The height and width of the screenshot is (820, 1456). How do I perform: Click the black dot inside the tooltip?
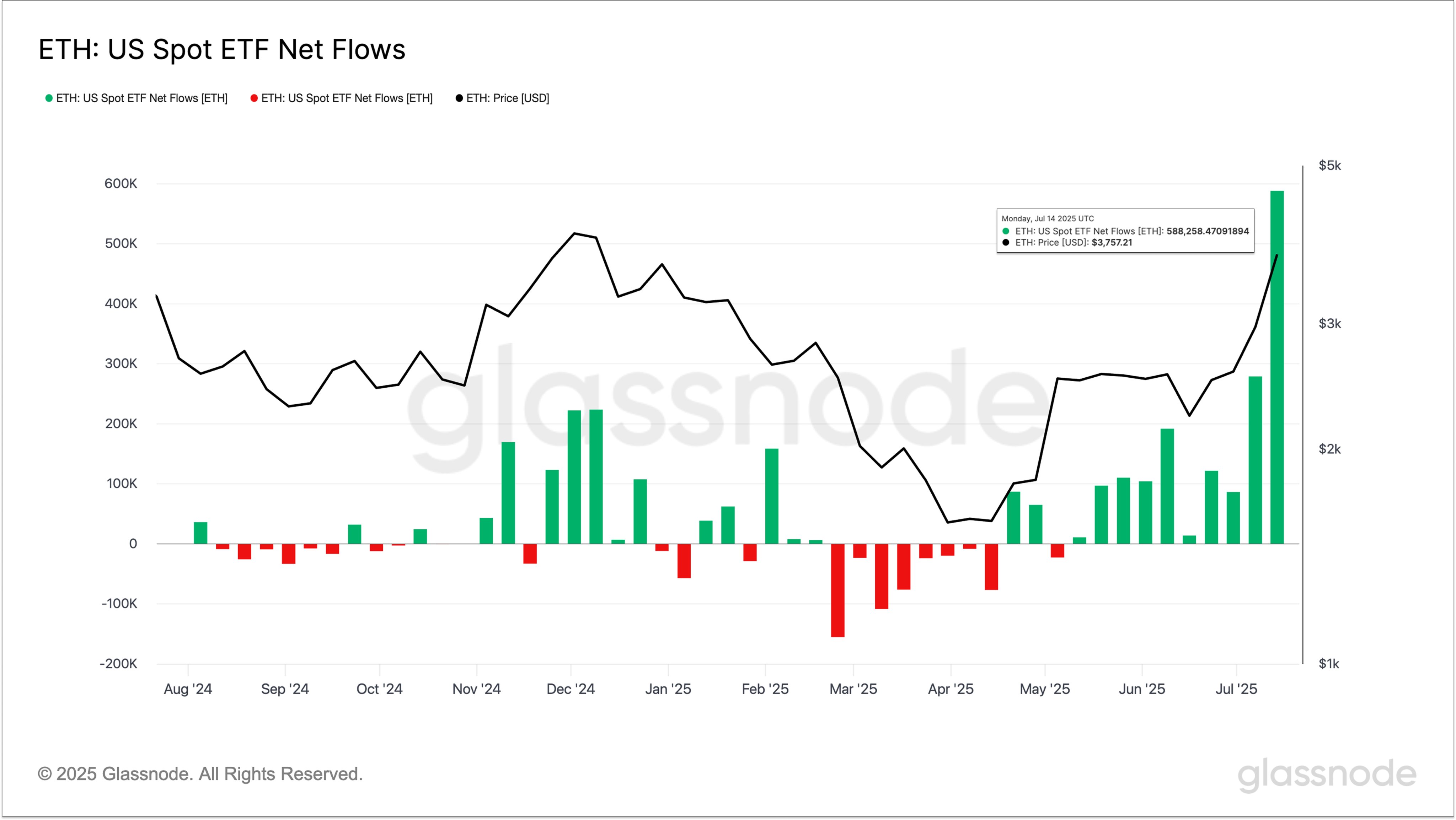click(x=1006, y=243)
